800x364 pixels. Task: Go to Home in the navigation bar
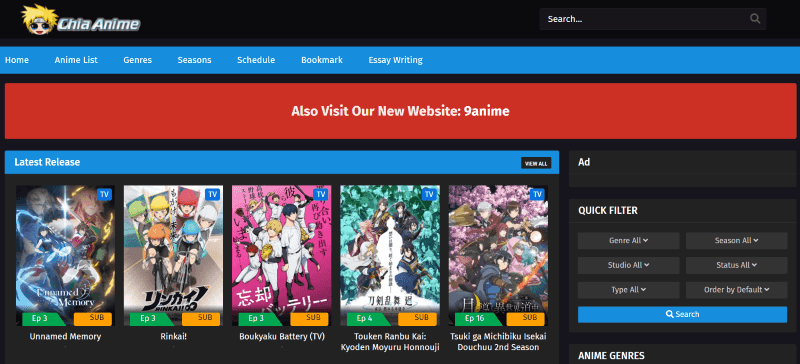[x=17, y=60]
